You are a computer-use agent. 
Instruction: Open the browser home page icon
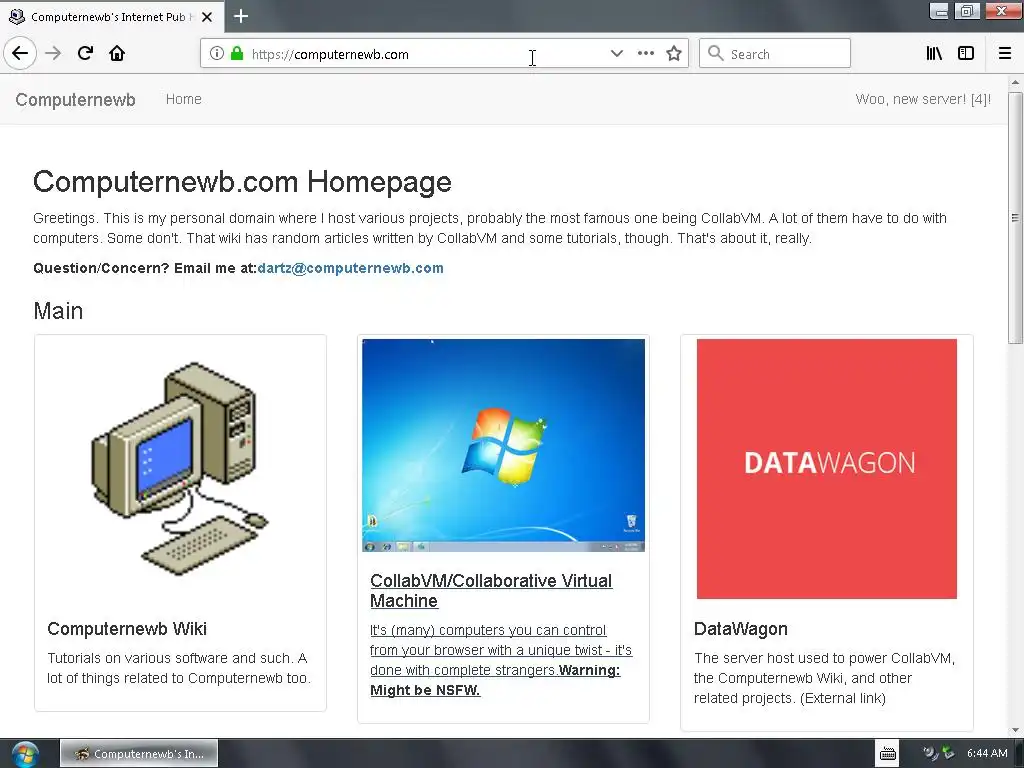117,54
